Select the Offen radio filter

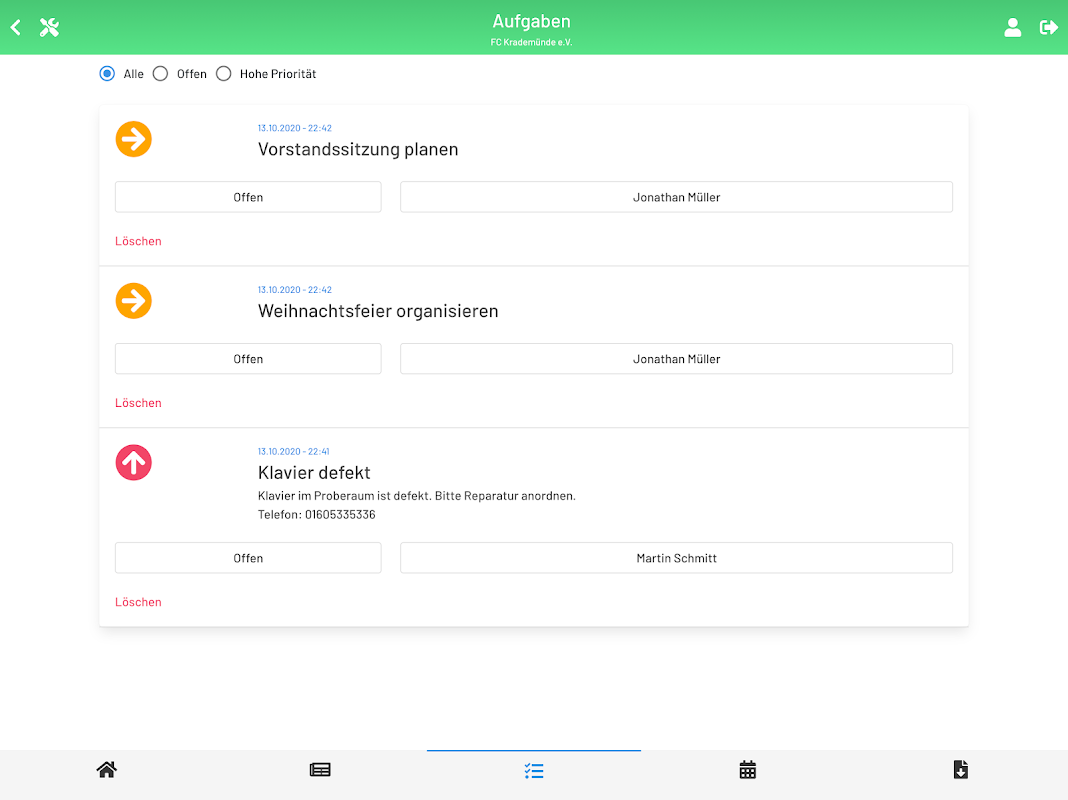click(x=160, y=74)
